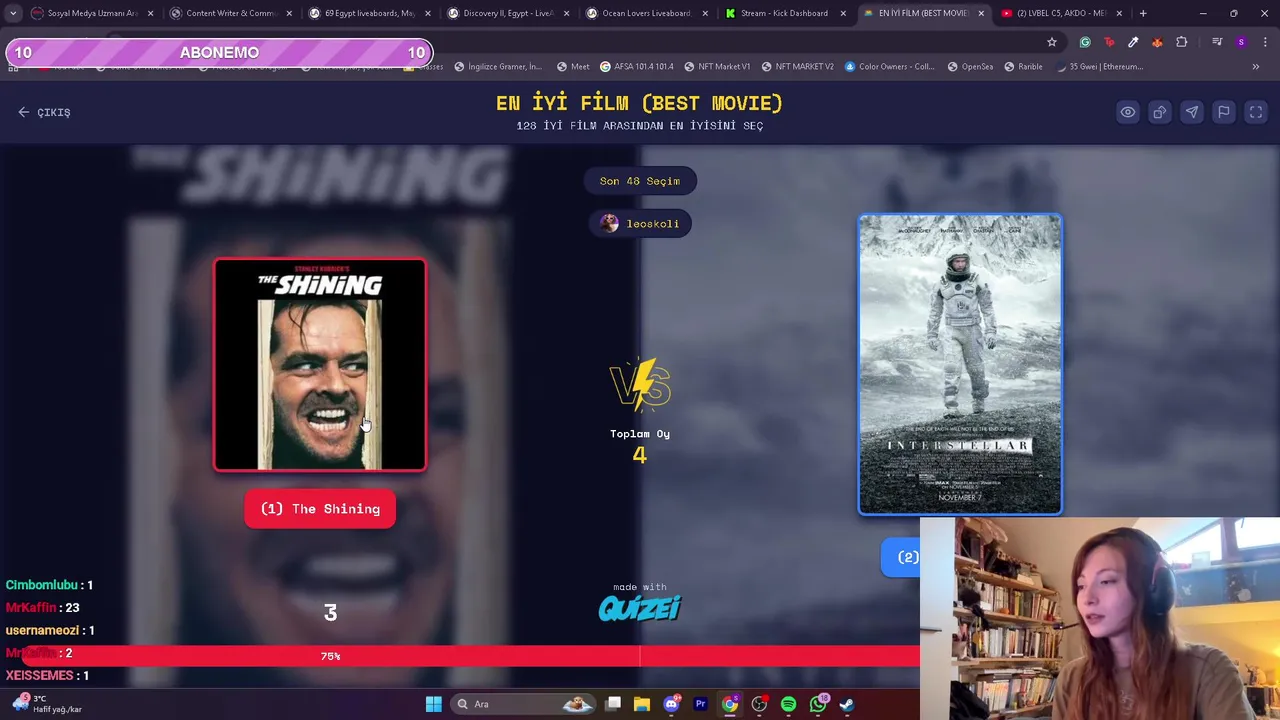Open İngilizce Gramer bookmark
Image resolution: width=1280 pixels, height=720 pixels.
pyautogui.click(x=498, y=67)
